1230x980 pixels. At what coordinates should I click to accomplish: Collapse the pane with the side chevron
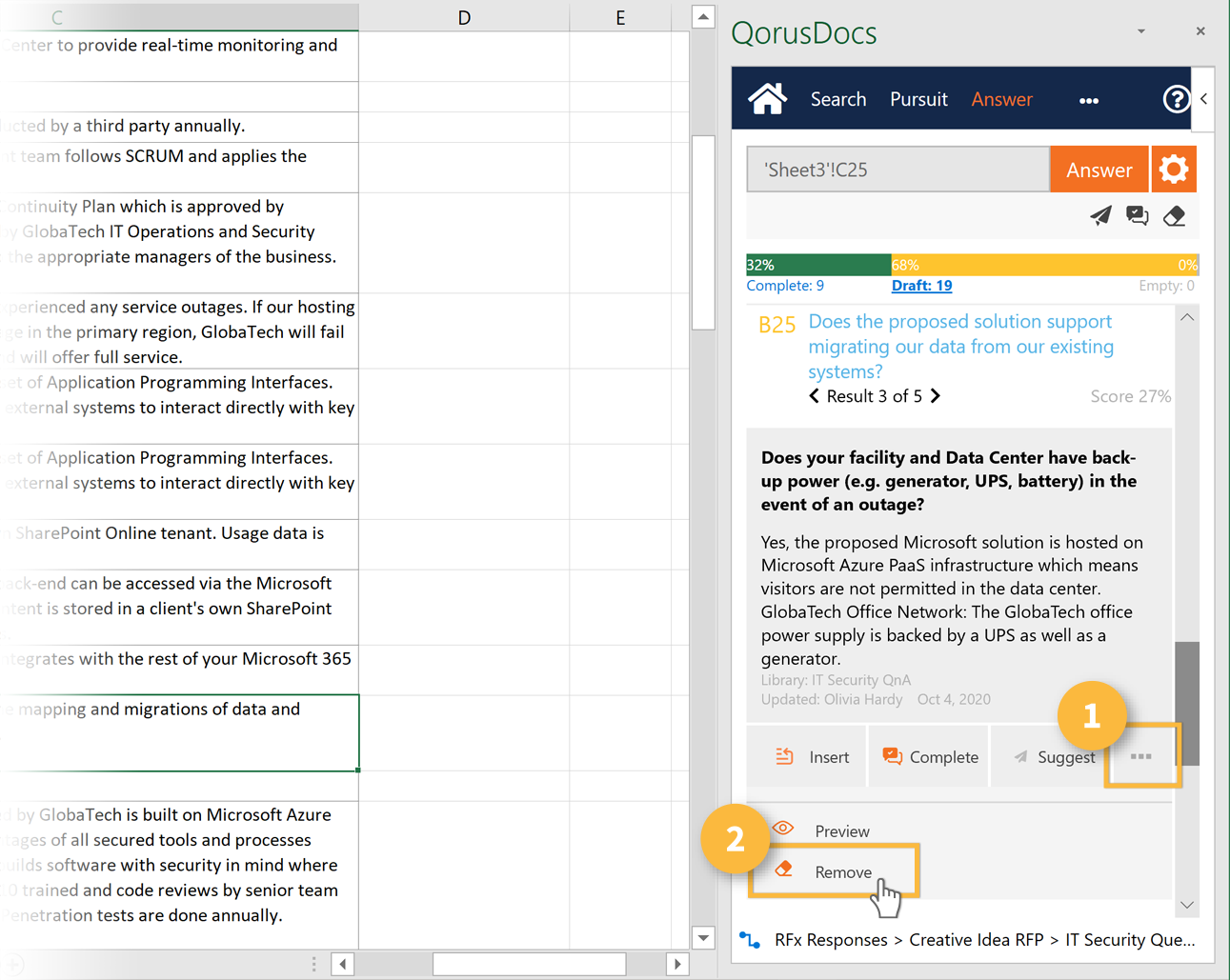click(x=1203, y=99)
